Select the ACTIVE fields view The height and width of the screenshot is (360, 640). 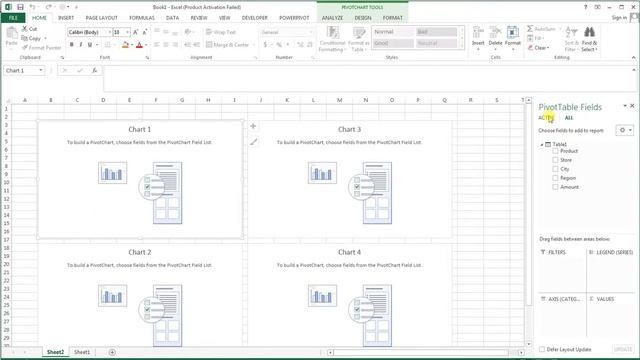click(546, 118)
